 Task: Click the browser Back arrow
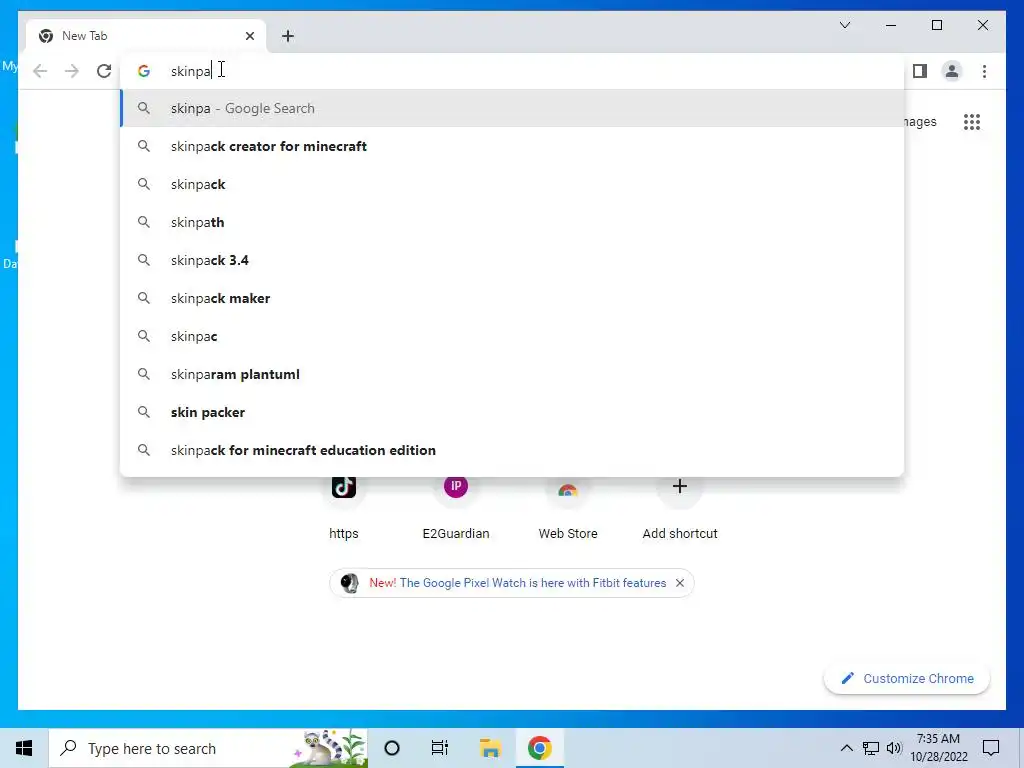pos(40,71)
